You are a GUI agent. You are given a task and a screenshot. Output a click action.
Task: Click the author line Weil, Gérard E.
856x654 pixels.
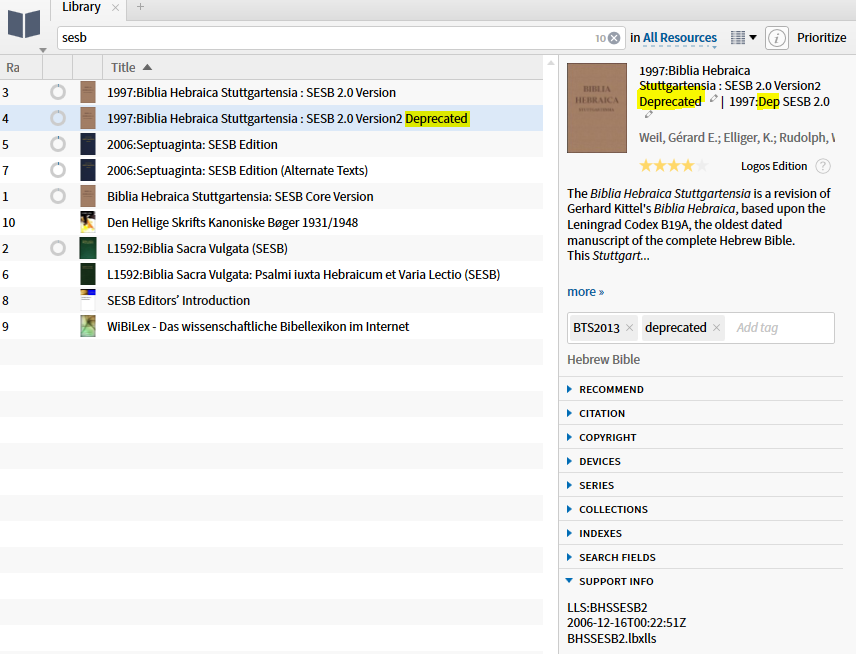[736, 138]
